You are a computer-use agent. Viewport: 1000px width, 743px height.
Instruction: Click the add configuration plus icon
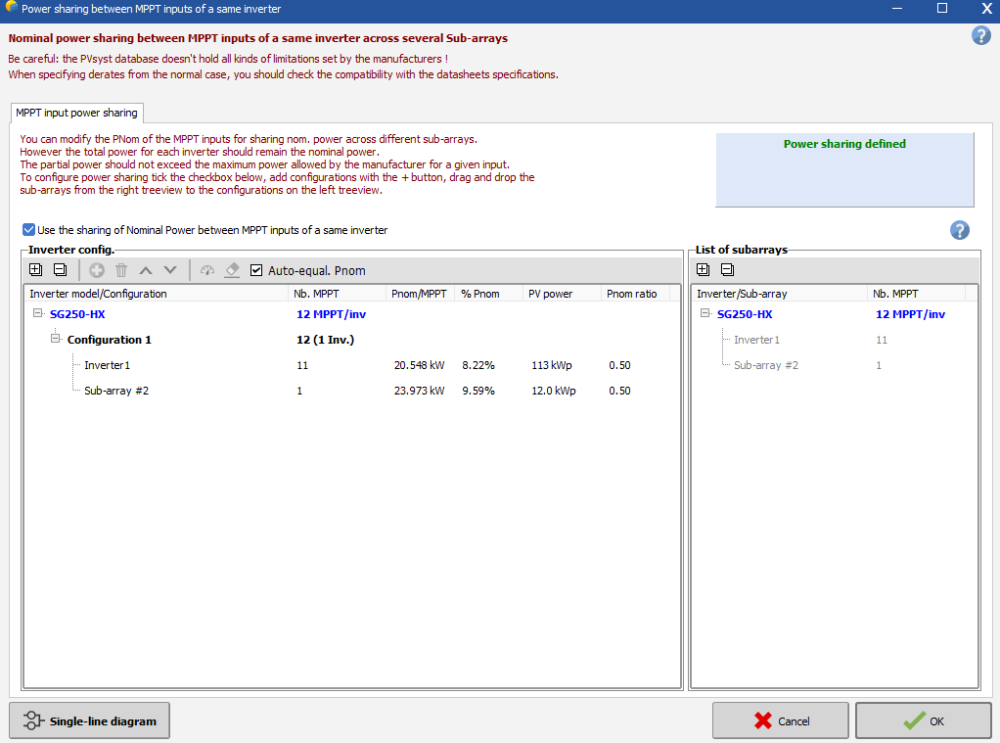[x=97, y=270]
